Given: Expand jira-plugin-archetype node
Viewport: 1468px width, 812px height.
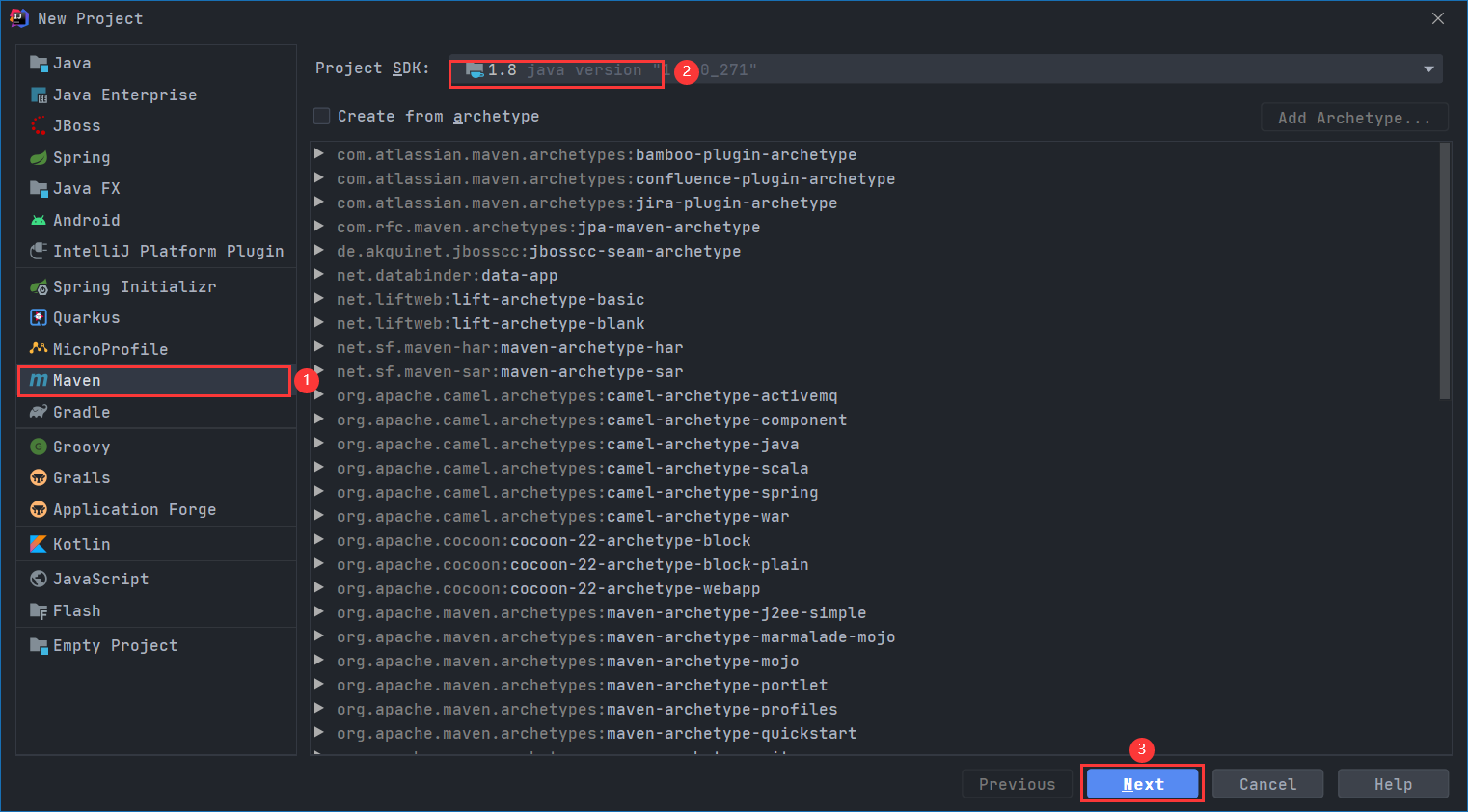Looking at the screenshot, I should click(x=319, y=203).
